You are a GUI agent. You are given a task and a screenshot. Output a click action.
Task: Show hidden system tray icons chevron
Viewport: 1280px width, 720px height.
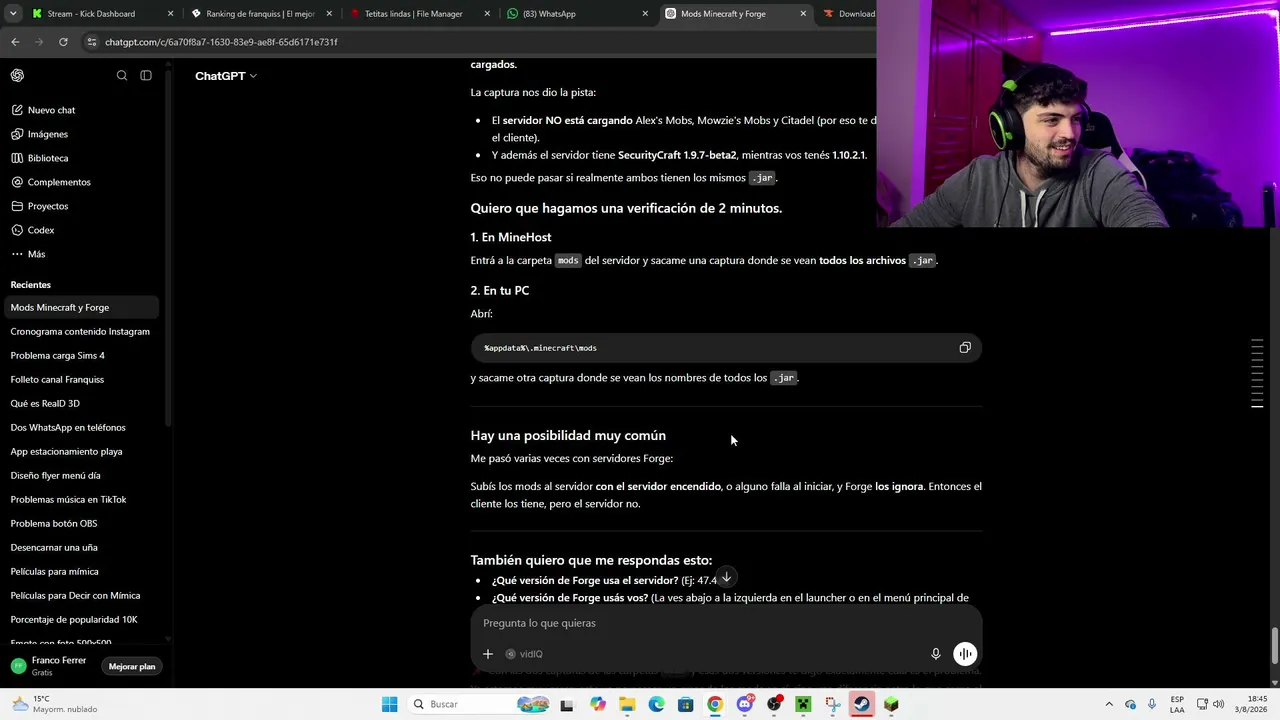1109,704
